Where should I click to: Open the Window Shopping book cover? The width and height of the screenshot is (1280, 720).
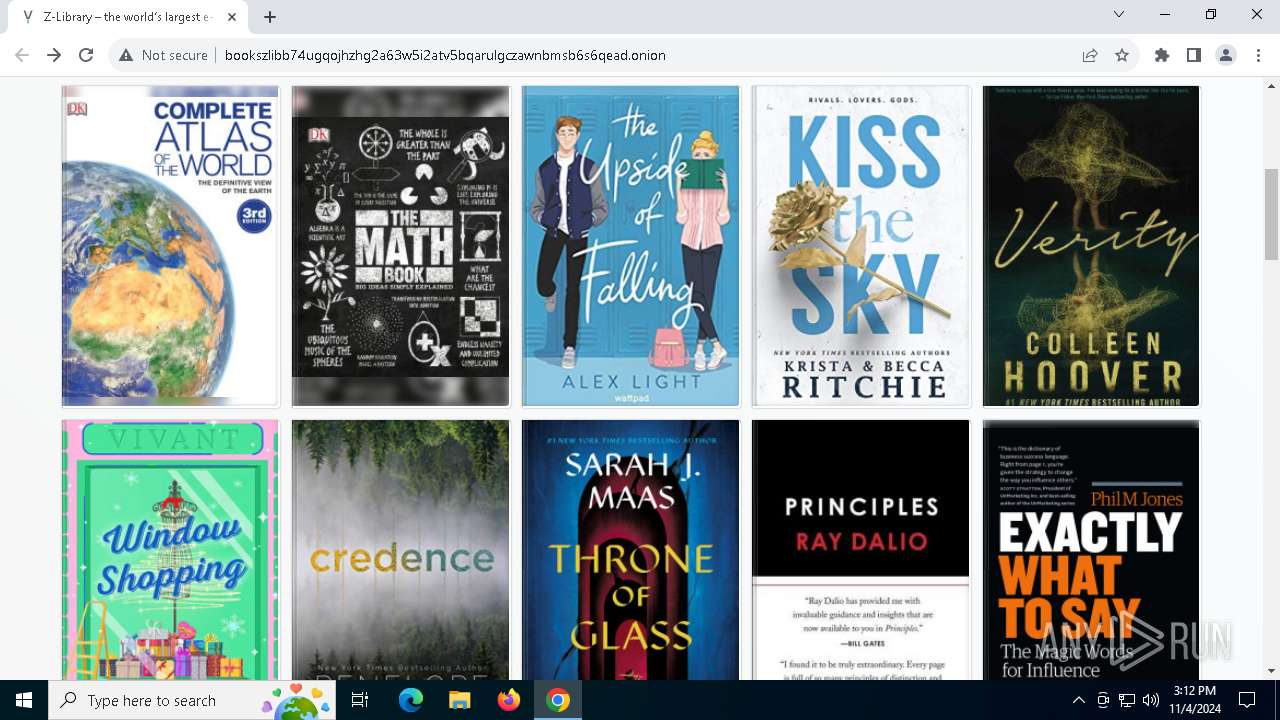(x=170, y=550)
